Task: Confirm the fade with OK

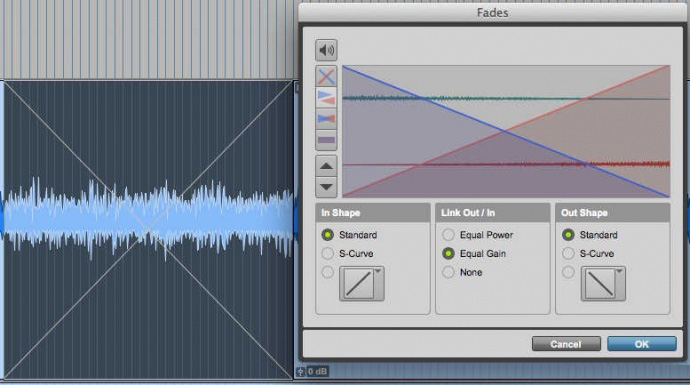Action: point(642,344)
